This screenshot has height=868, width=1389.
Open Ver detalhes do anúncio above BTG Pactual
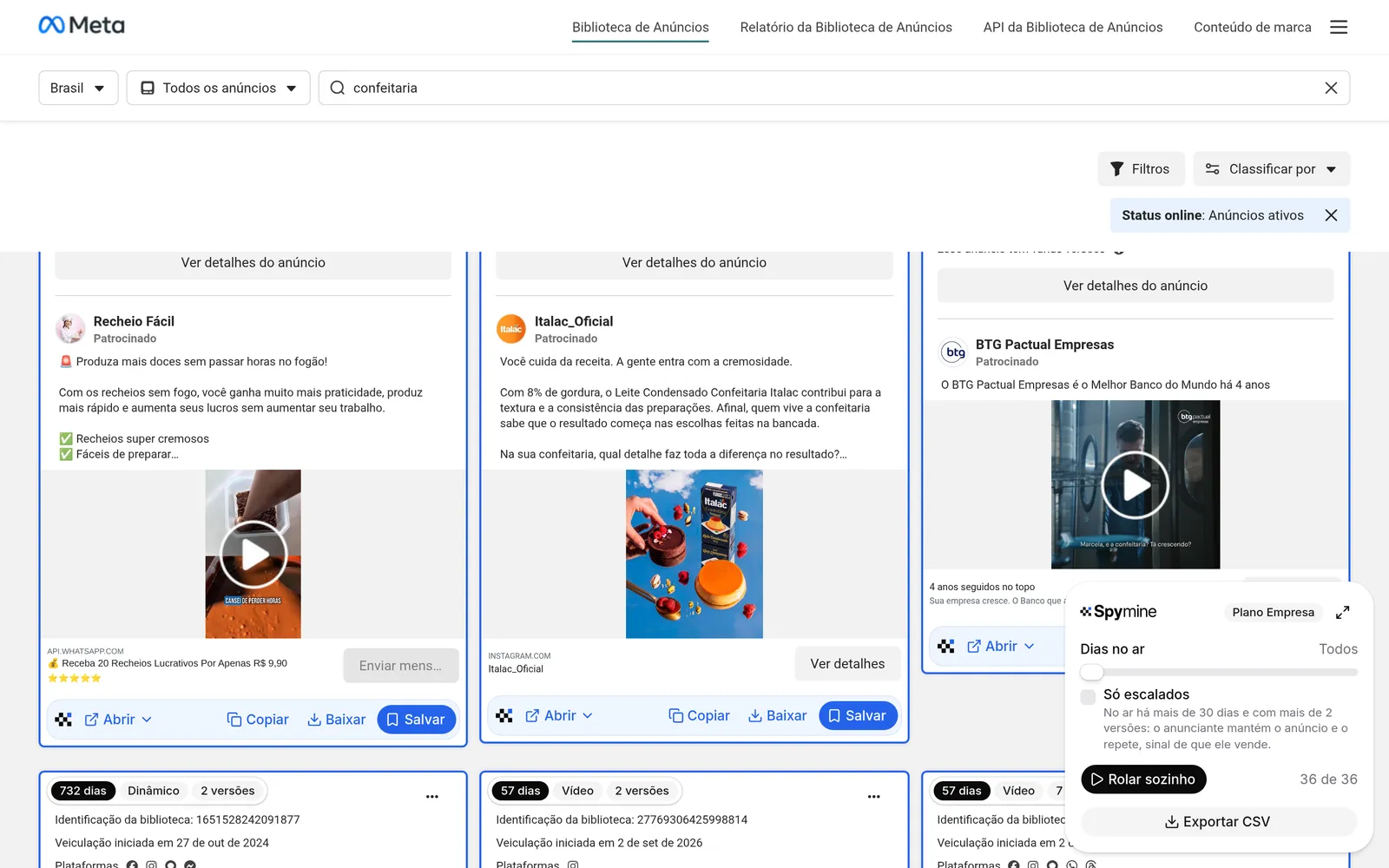point(1136,286)
